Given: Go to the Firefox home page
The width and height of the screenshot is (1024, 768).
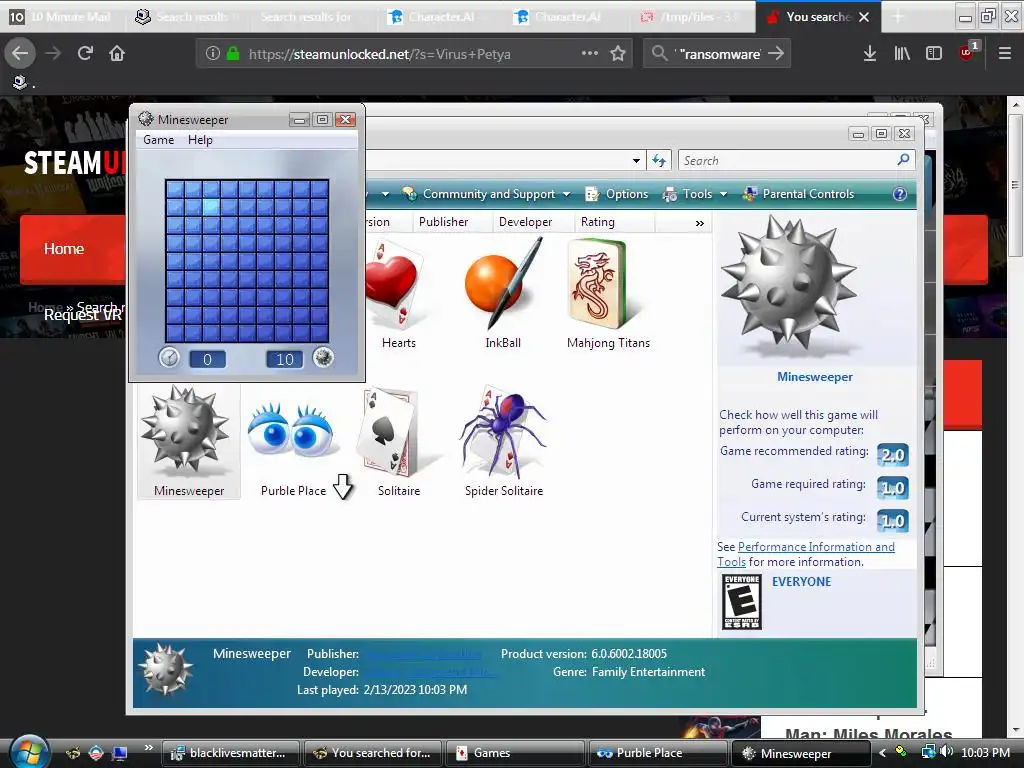Looking at the screenshot, I should pos(117,54).
